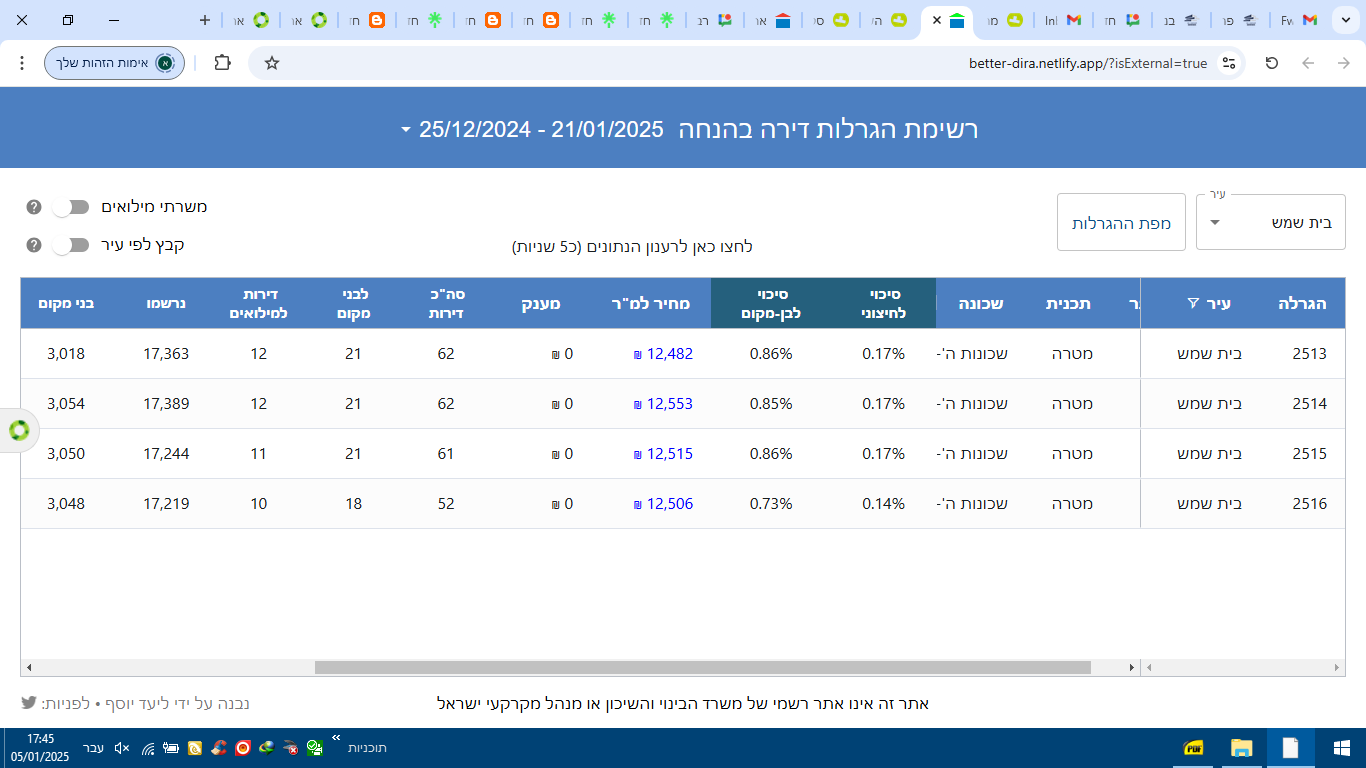
Task: Open the filter icon in the עיר column header
Action: (x=1192, y=303)
